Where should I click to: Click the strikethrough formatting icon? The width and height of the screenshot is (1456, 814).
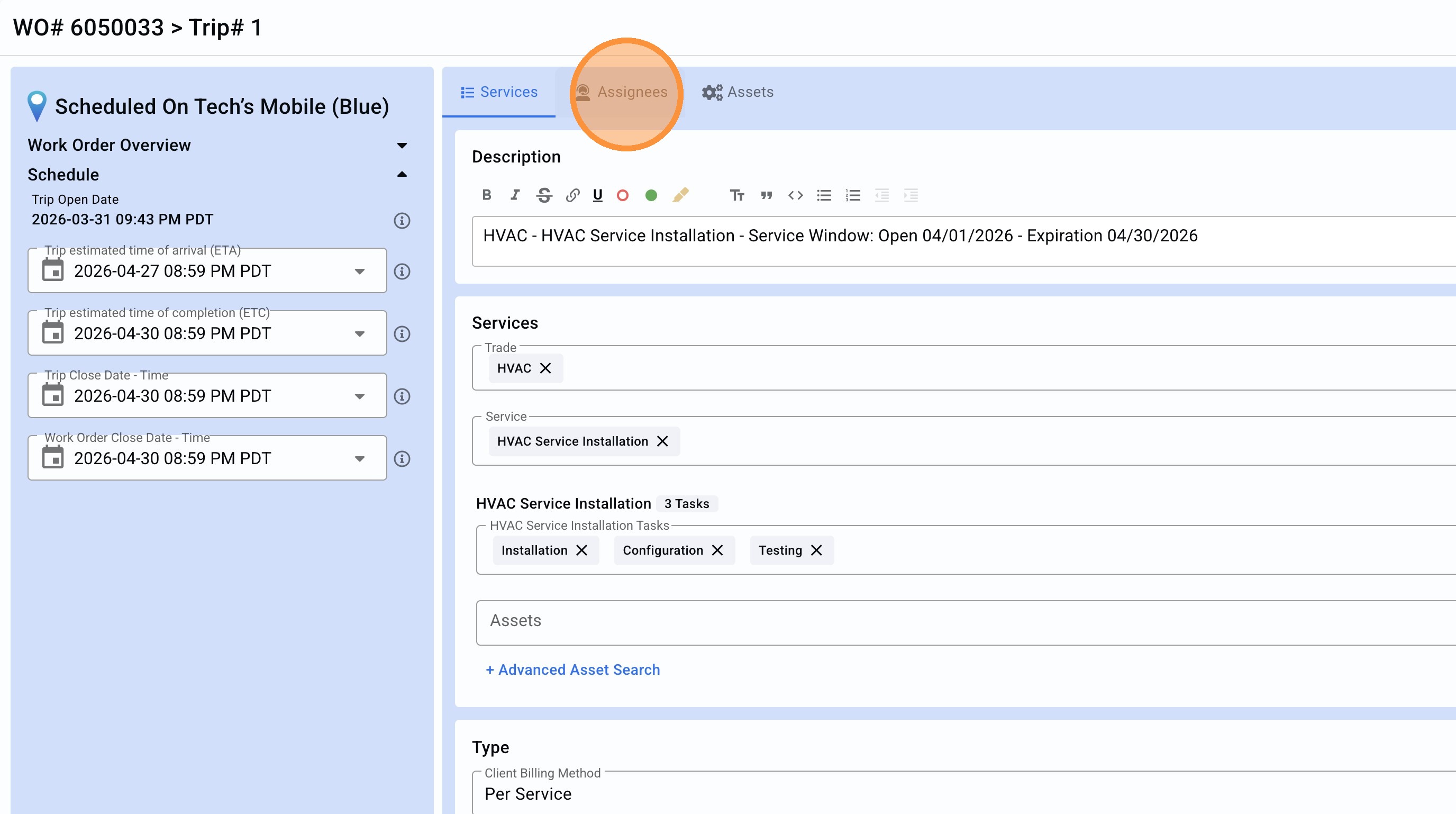click(x=544, y=195)
